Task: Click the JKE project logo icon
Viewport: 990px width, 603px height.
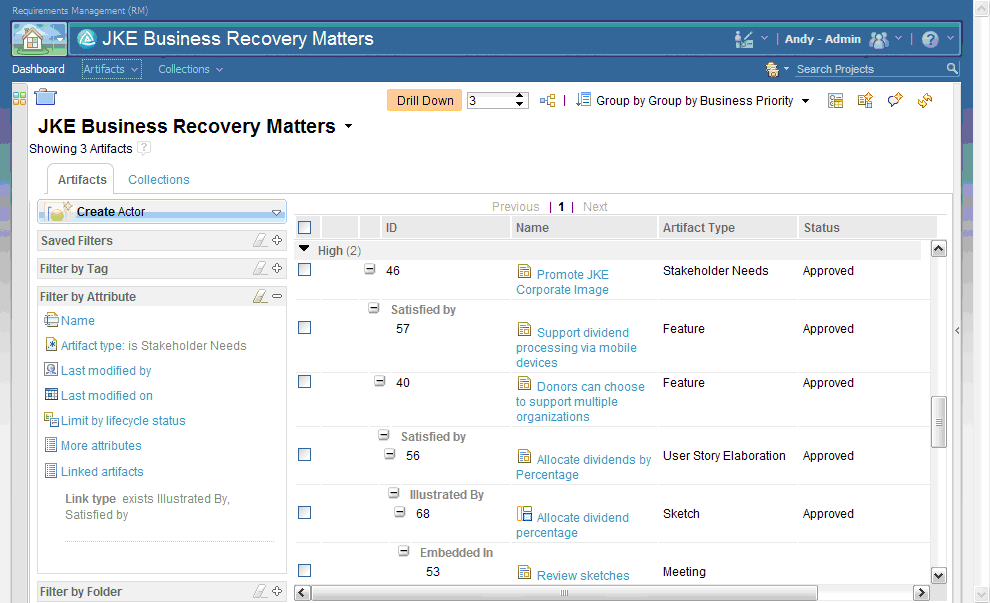Action: point(86,39)
